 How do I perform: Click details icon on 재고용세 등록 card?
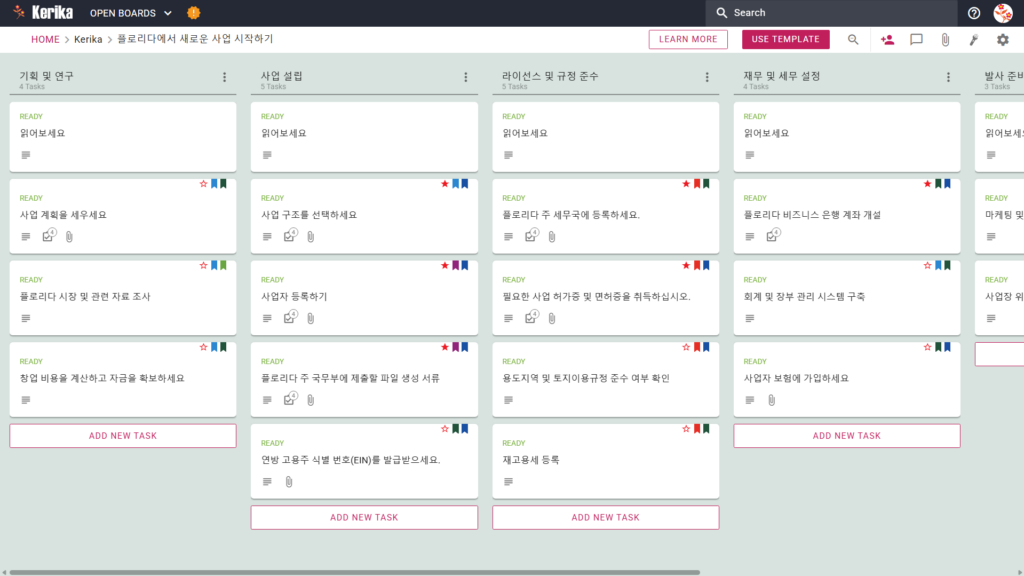509,481
